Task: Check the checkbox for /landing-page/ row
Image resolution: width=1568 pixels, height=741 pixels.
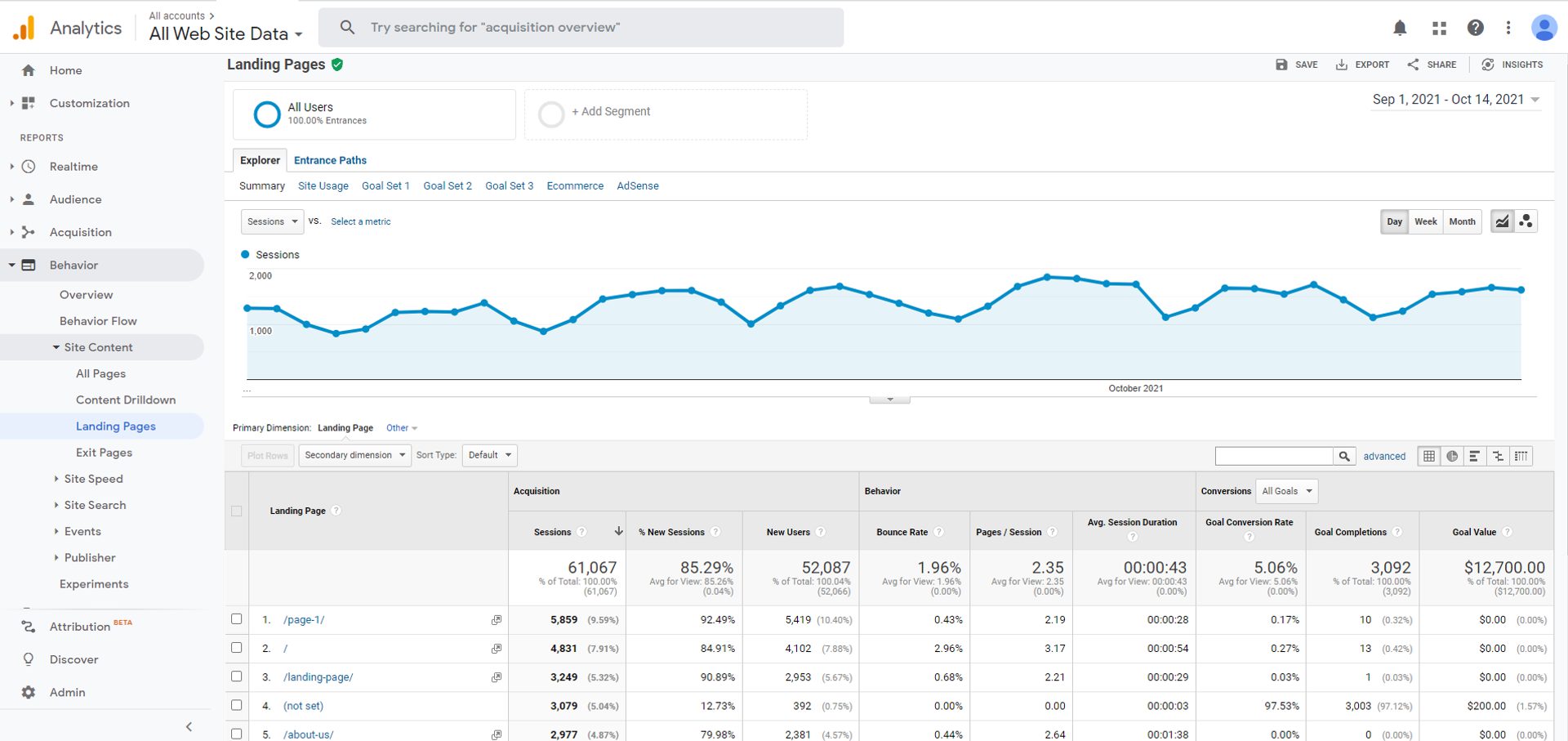Action: point(236,676)
